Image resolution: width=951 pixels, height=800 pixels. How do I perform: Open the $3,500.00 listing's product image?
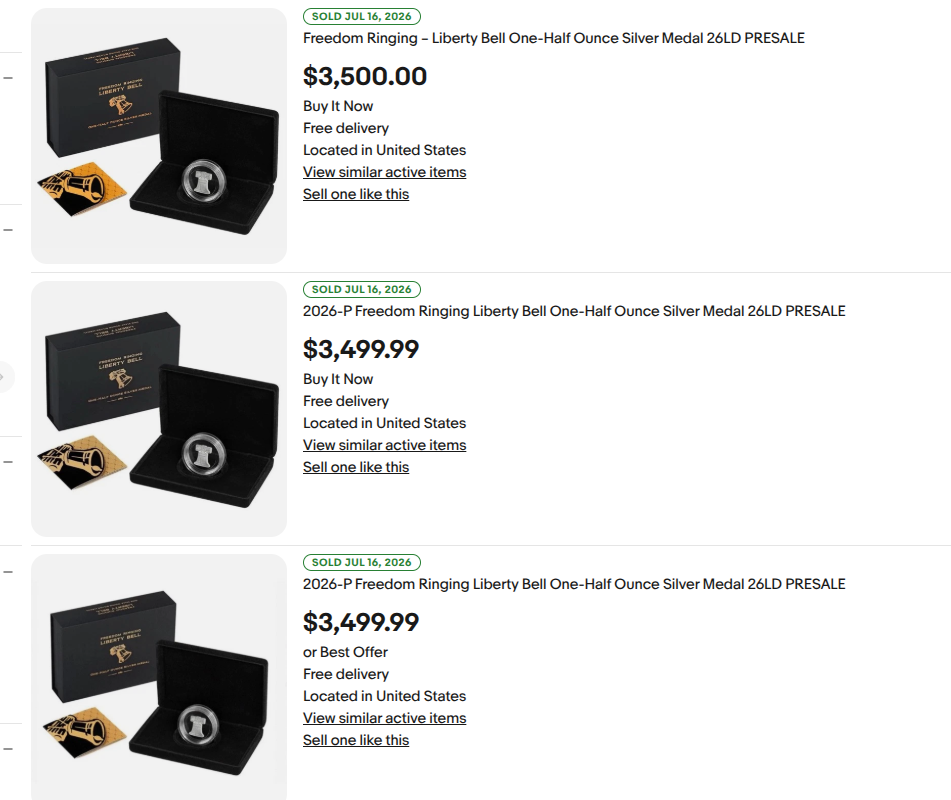pyautogui.click(x=159, y=136)
